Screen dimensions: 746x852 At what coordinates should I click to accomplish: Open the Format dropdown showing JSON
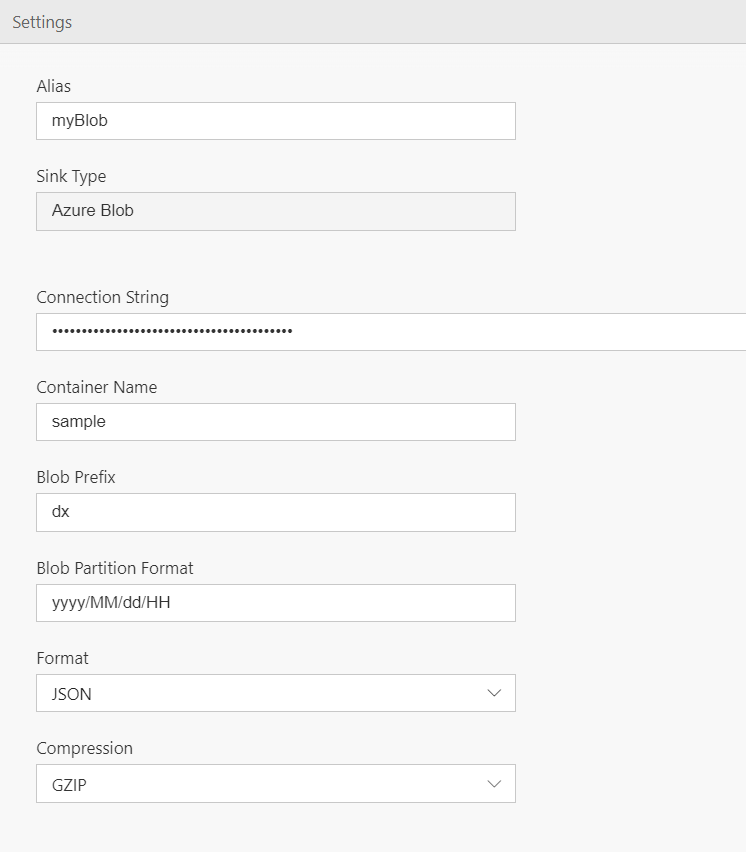pos(276,693)
